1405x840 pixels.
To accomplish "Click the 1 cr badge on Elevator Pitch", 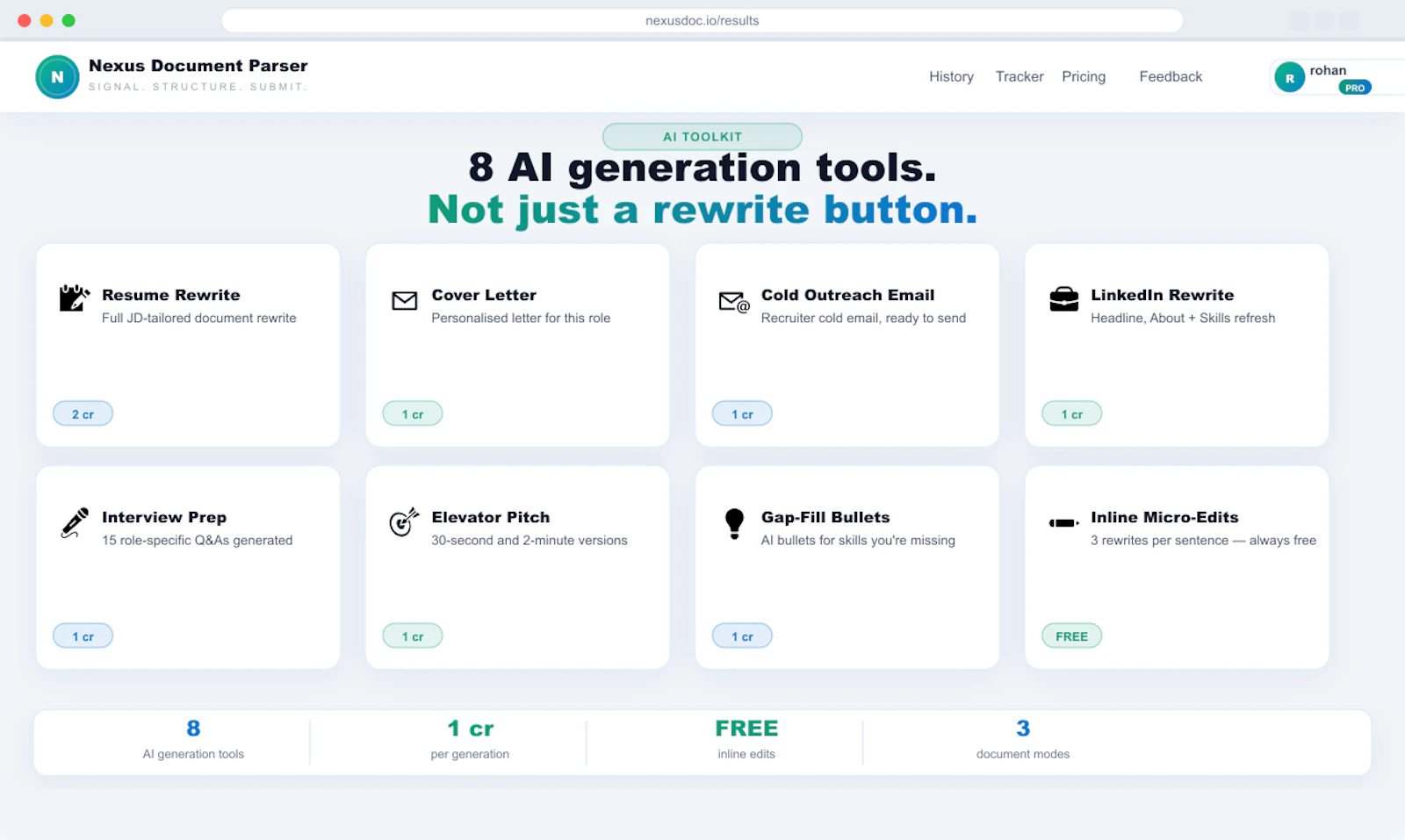I will [x=413, y=635].
